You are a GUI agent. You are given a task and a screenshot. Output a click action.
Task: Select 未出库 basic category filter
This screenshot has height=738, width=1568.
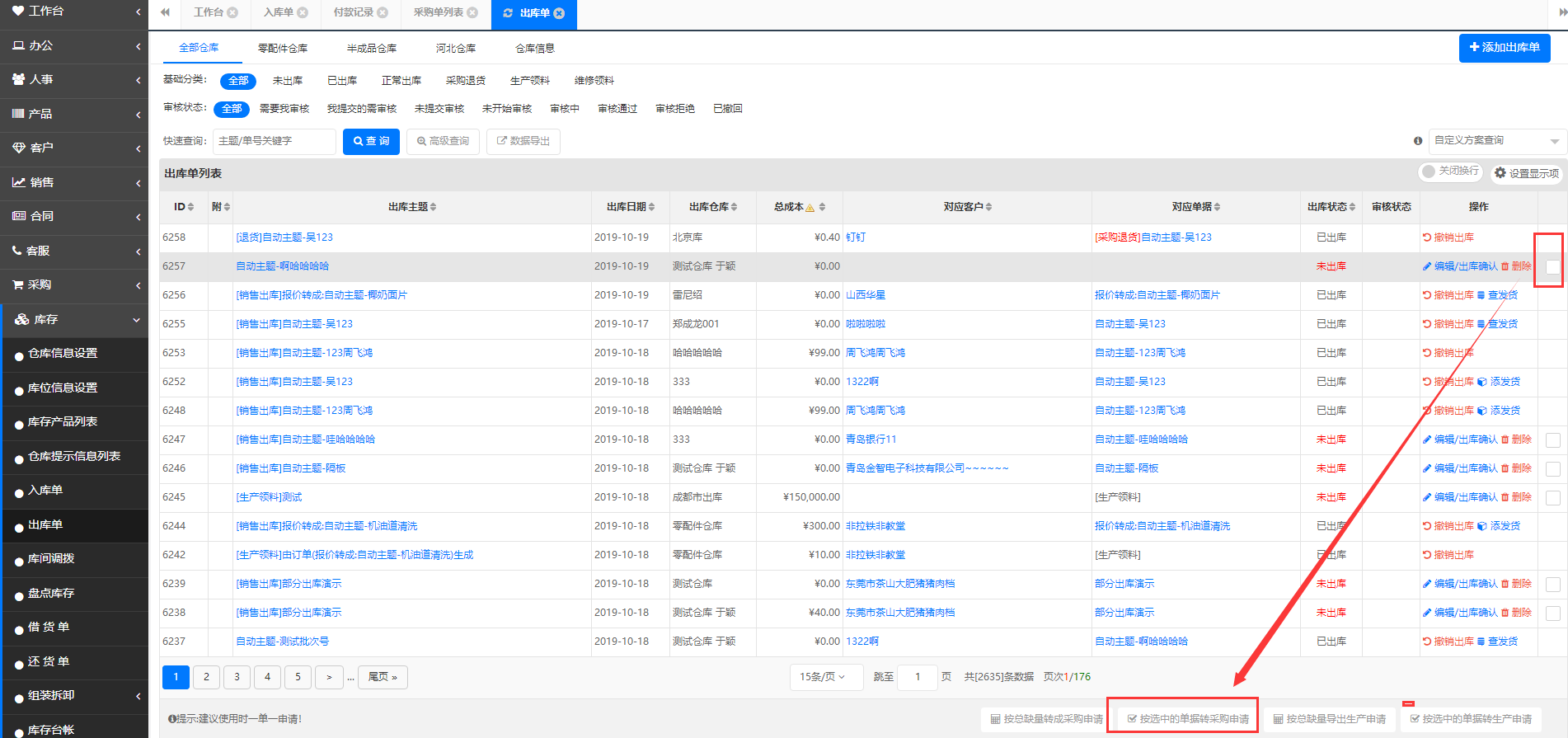pos(288,81)
